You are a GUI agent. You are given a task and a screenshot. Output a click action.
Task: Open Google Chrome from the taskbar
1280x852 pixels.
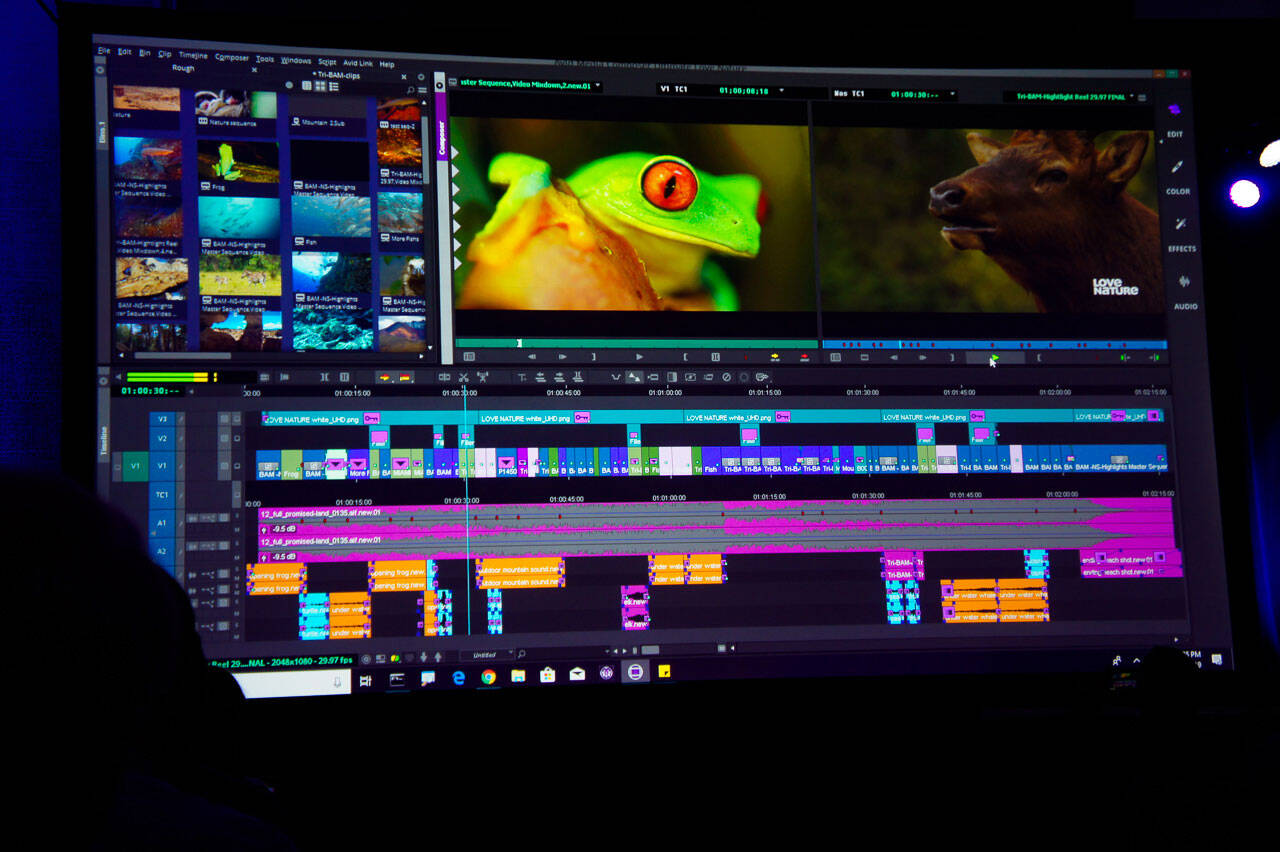(488, 677)
